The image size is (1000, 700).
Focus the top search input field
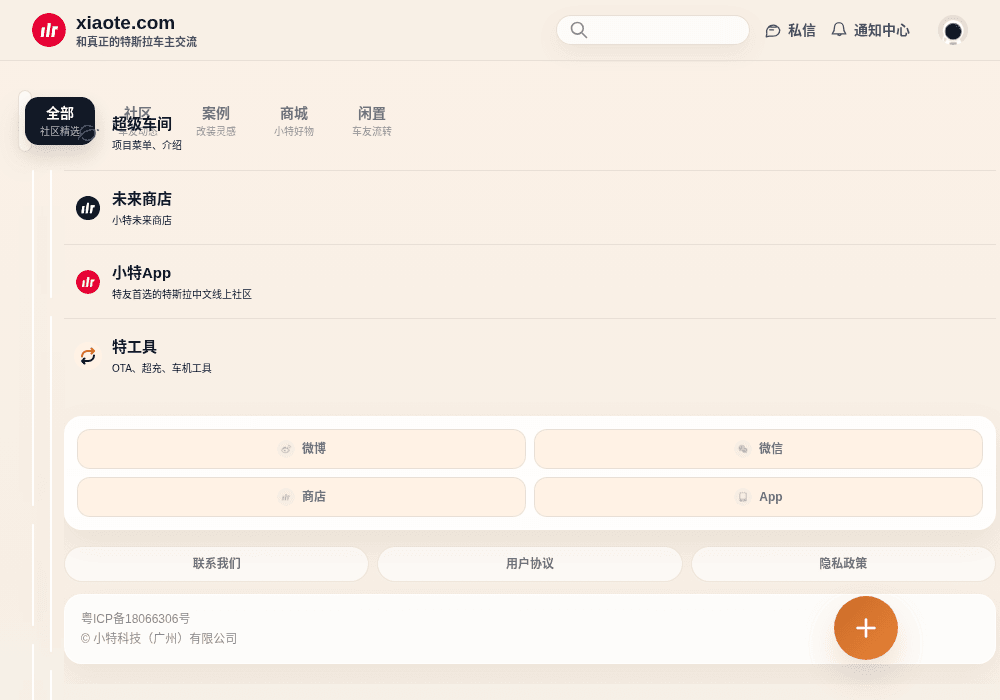[652, 30]
